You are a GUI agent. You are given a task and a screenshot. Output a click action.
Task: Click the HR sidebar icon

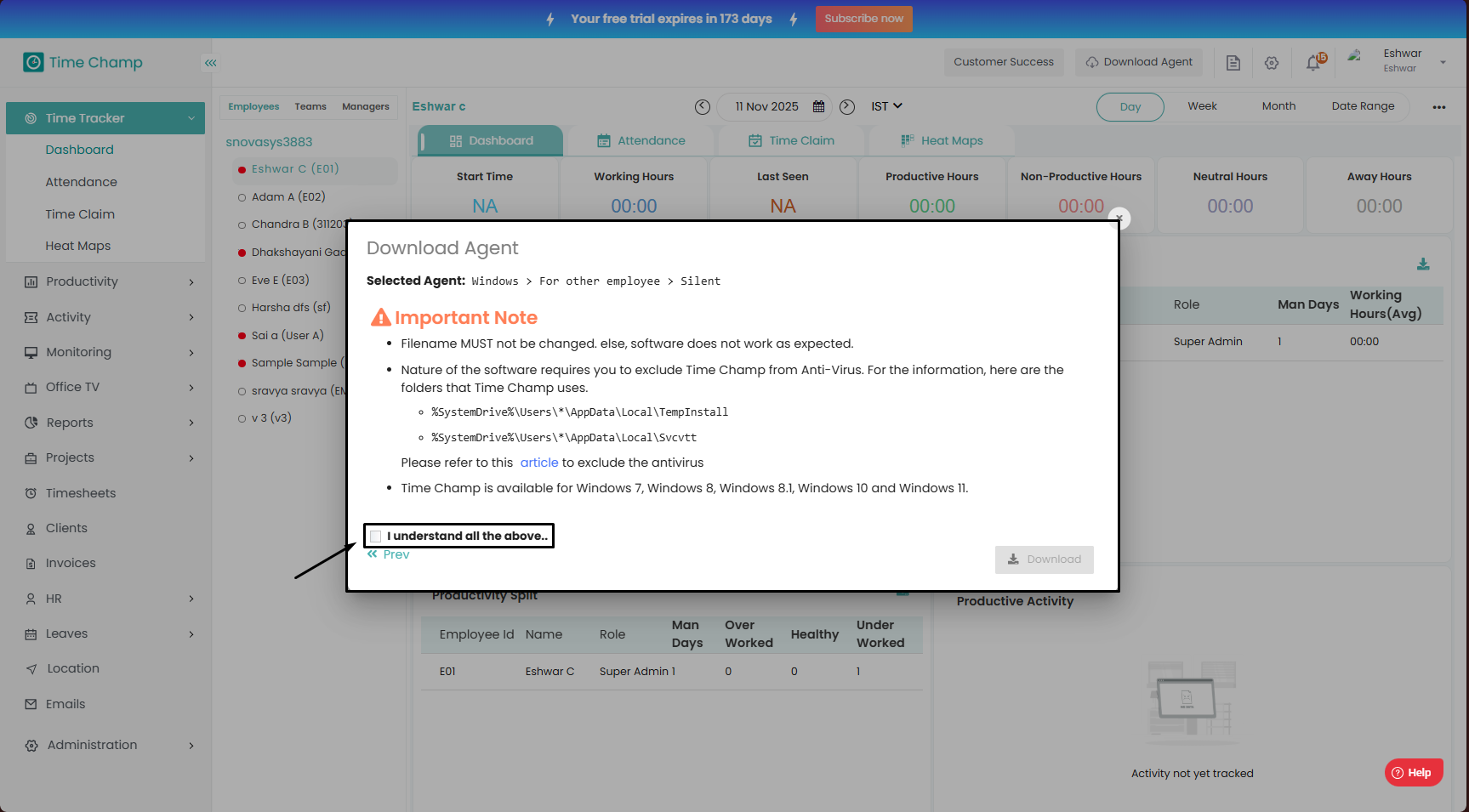31,599
